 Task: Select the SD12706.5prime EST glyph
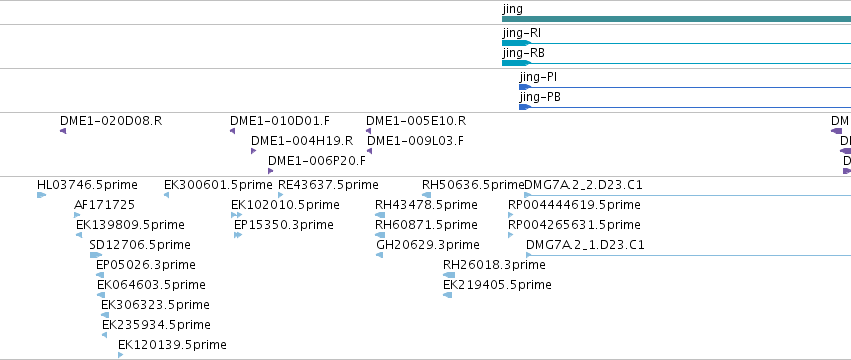tap(96, 255)
